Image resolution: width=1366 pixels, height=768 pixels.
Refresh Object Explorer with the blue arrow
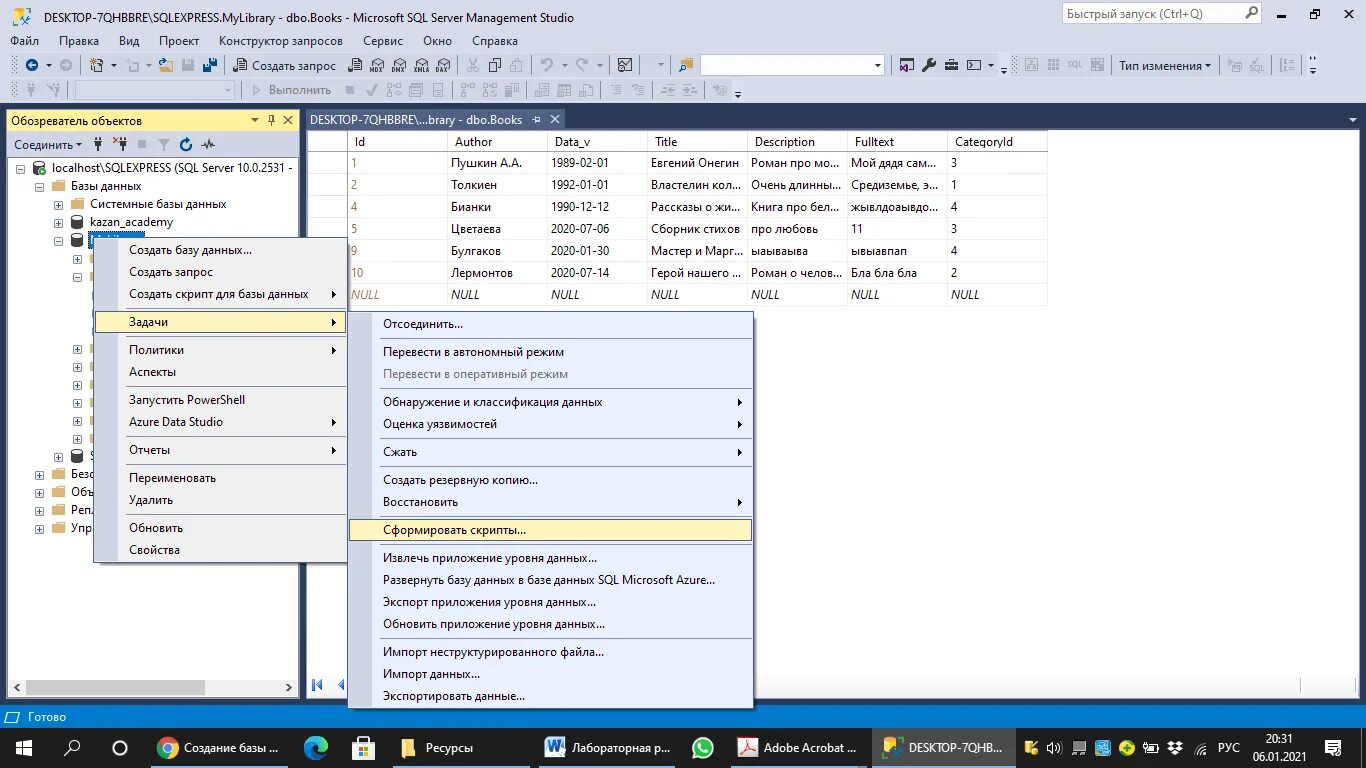[186, 144]
